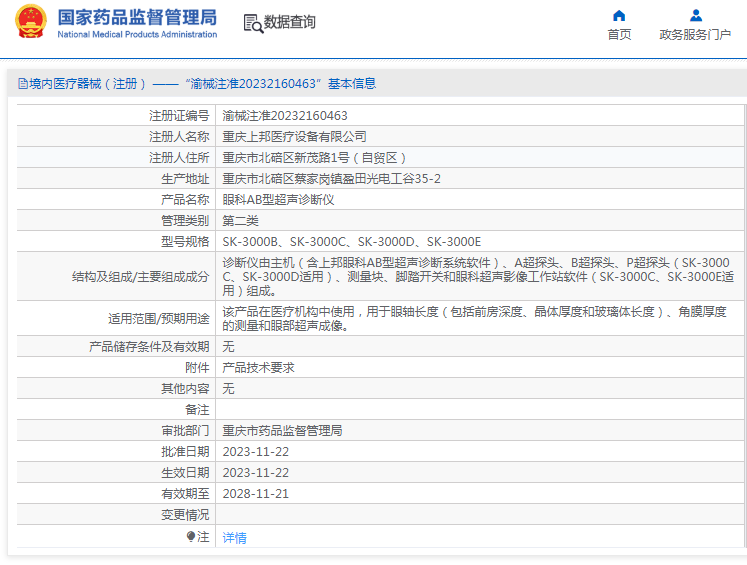The width and height of the screenshot is (747, 565).
Task: Click the model spec SK-3000B value cell
Action: pyautogui.click(x=351, y=242)
